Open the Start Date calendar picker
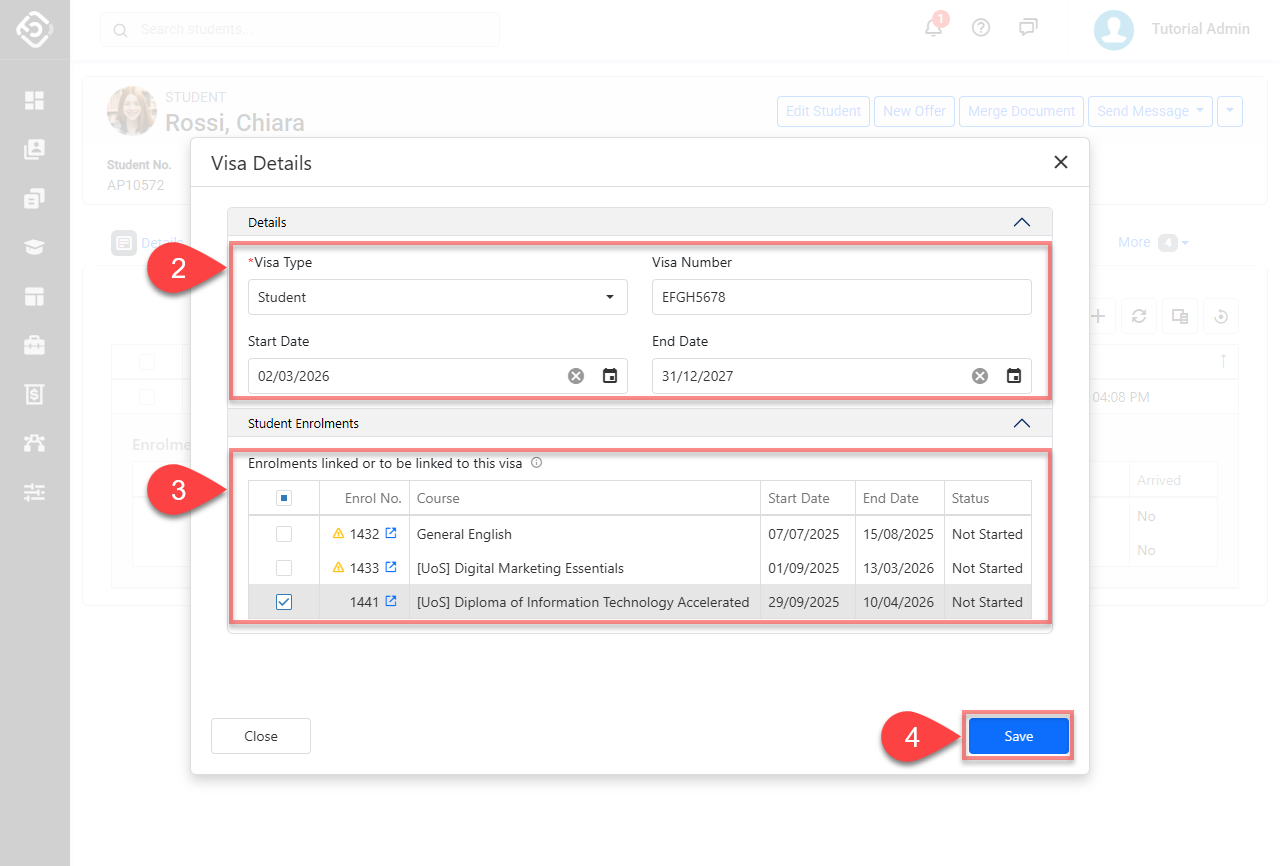The width and height of the screenshot is (1280, 866). pyautogui.click(x=610, y=376)
